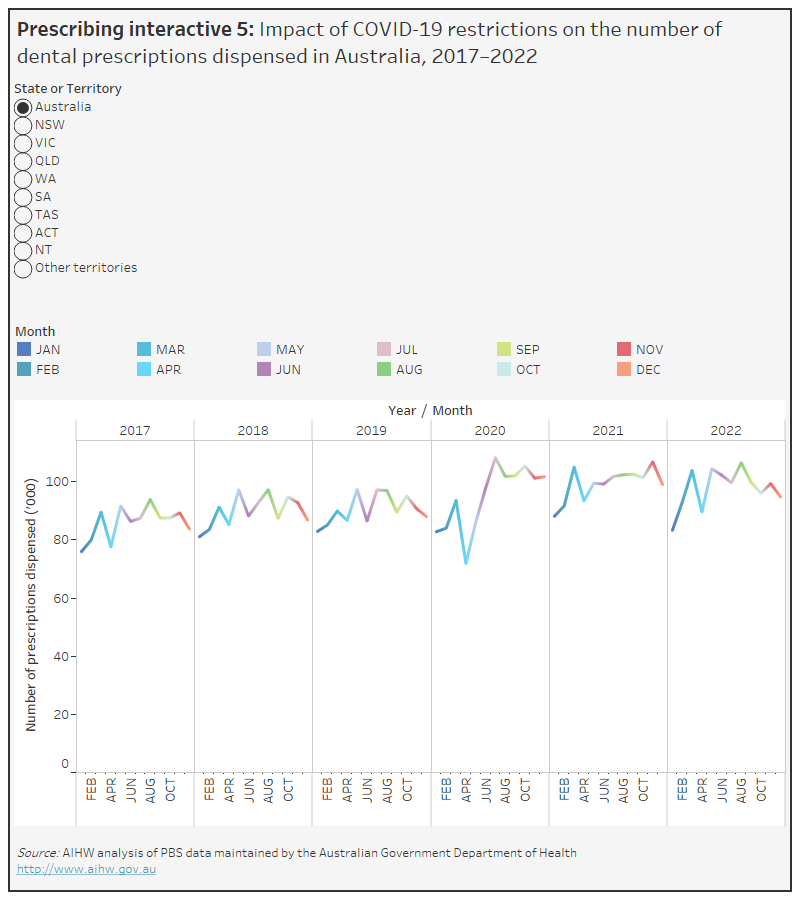This screenshot has height=900, width=800.
Task: Click the APR legend swatch
Action: [x=144, y=370]
